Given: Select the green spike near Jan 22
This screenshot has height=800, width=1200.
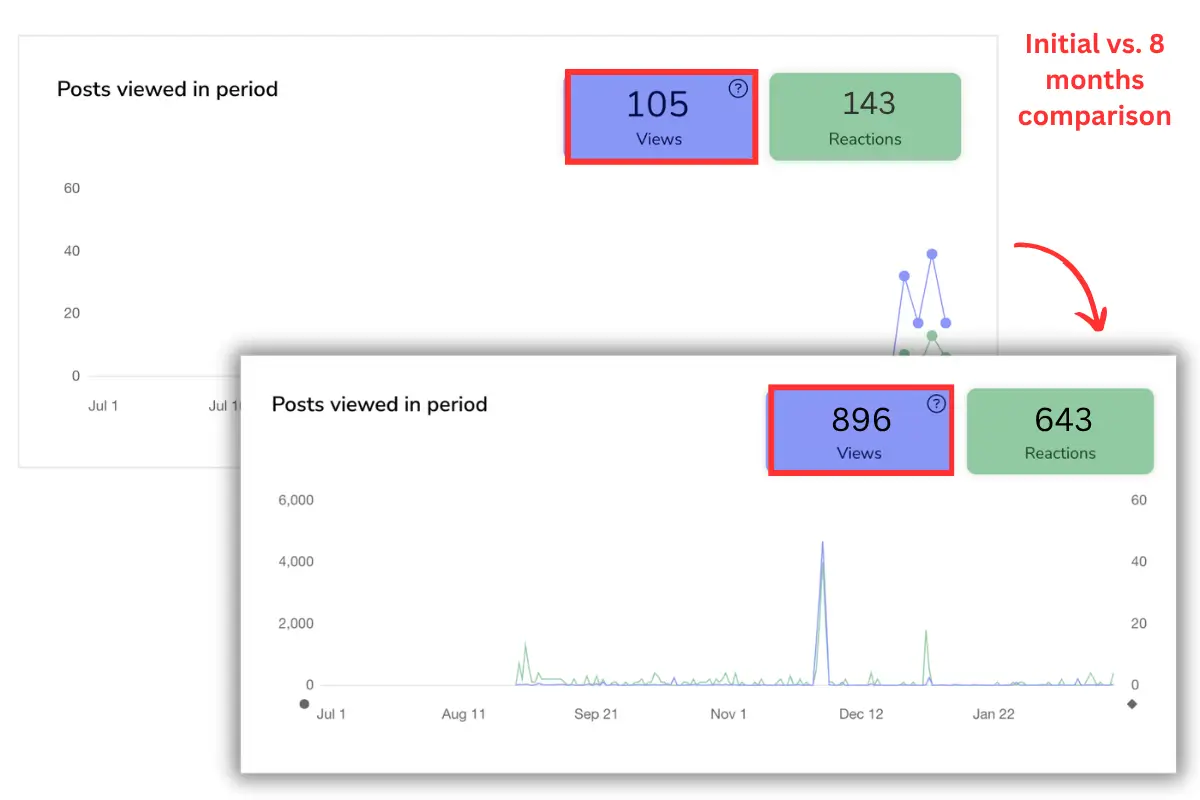Looking at the screenshot, I should tap(927, 632).
